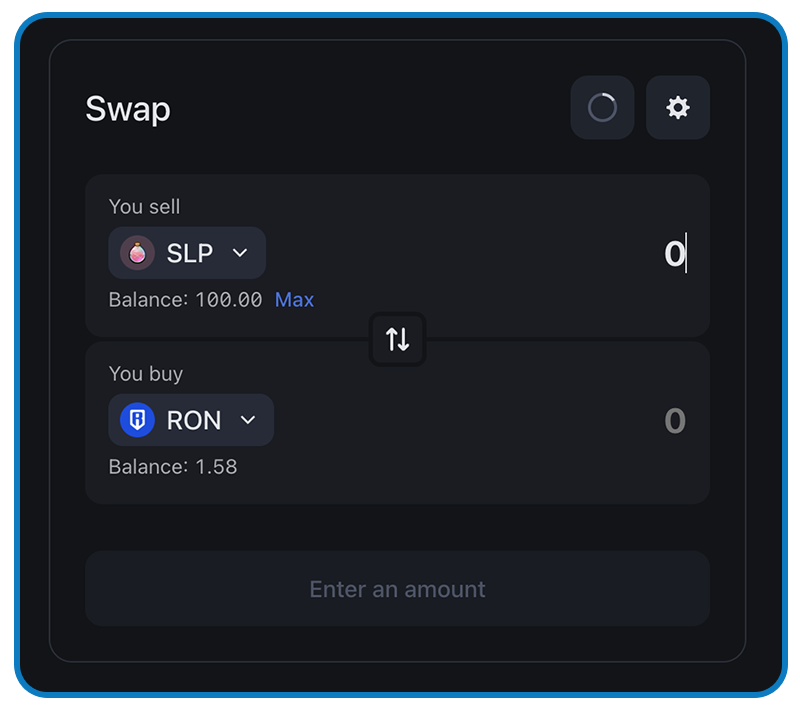The width and height of the screenshot is (800, 709).
Task: Expand the SLP token chevron
Action: [240, 253]
